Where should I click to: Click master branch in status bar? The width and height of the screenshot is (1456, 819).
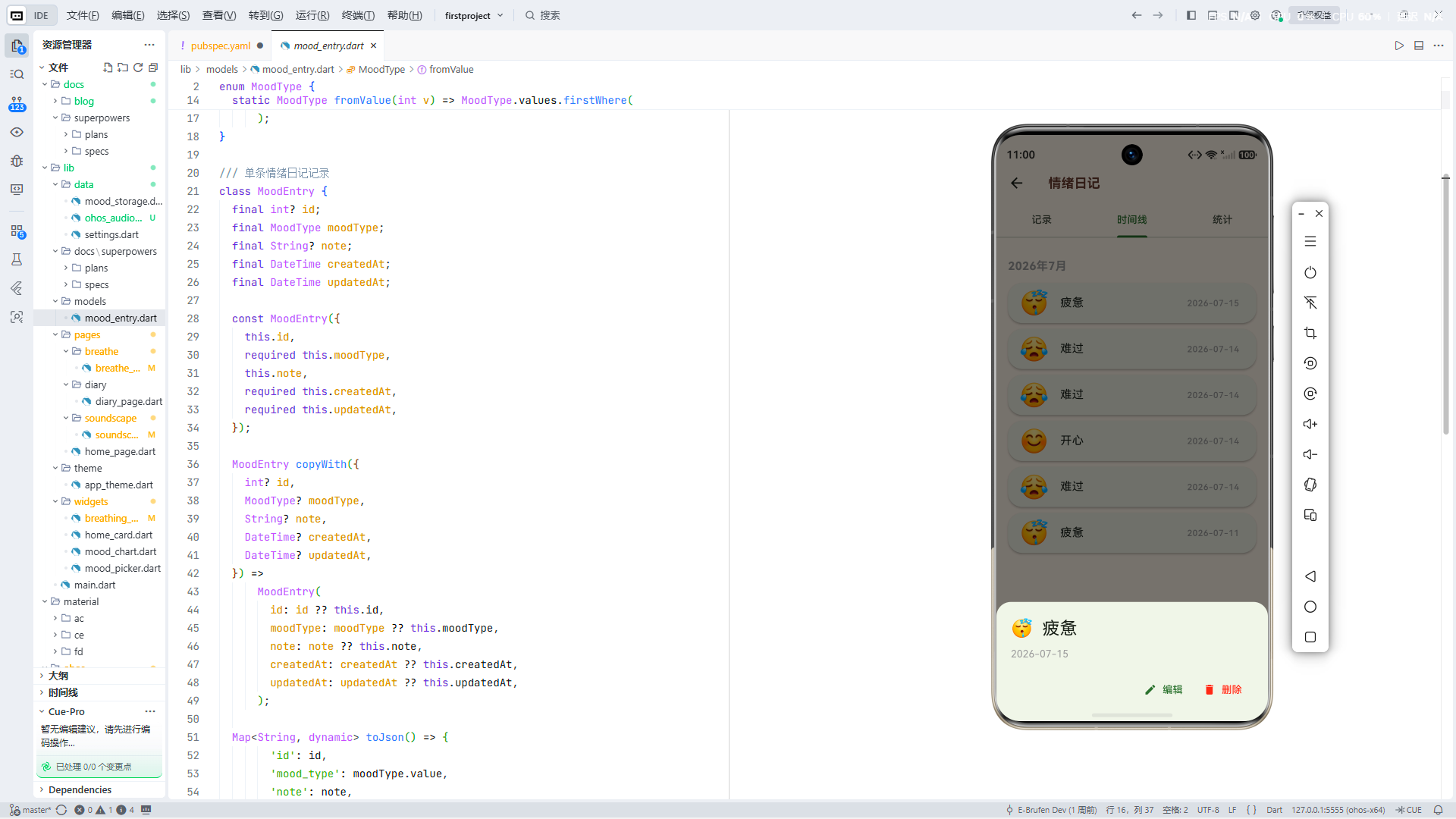tap(30, 810)
